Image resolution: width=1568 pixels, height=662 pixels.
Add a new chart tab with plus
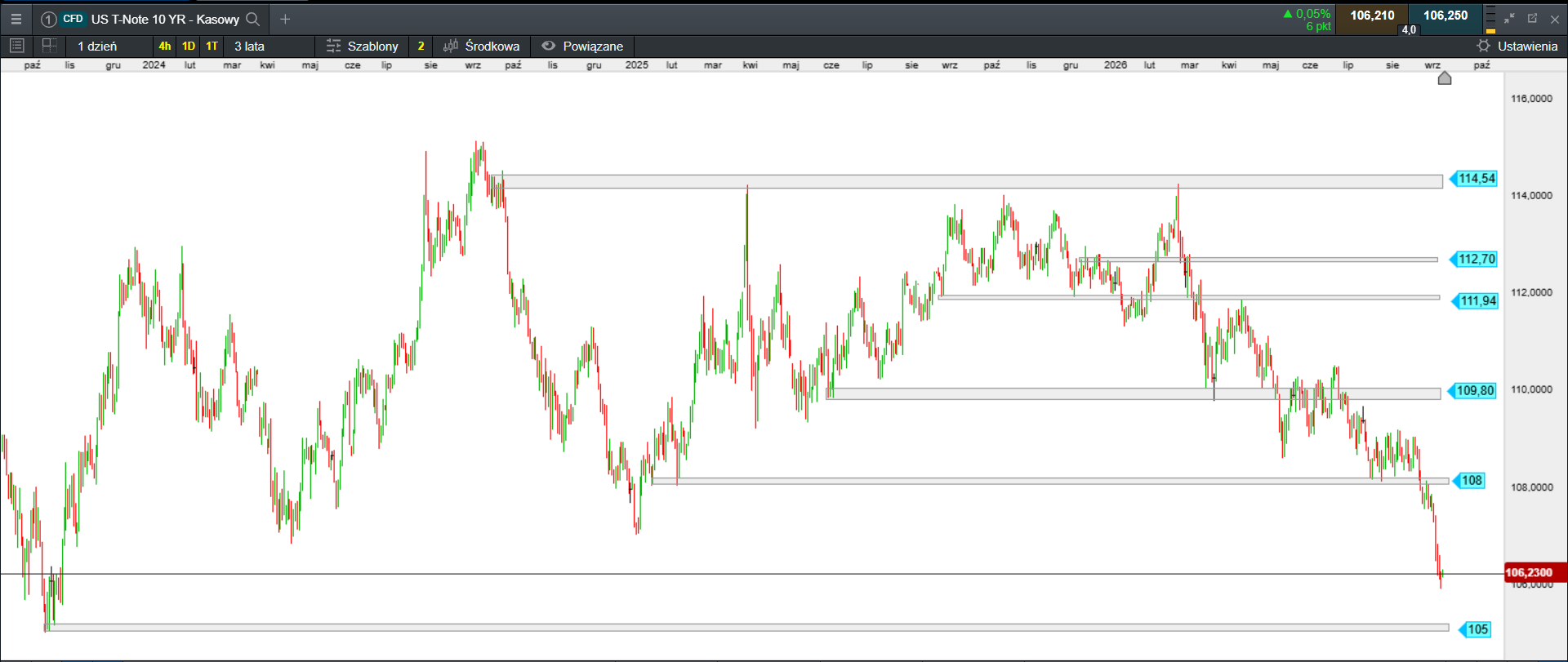tap(285, 19)
